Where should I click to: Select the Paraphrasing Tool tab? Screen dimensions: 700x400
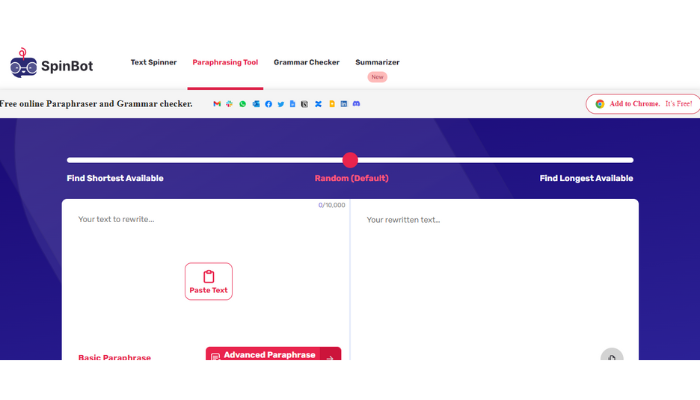pyautogui.click(x=225, y=62)
